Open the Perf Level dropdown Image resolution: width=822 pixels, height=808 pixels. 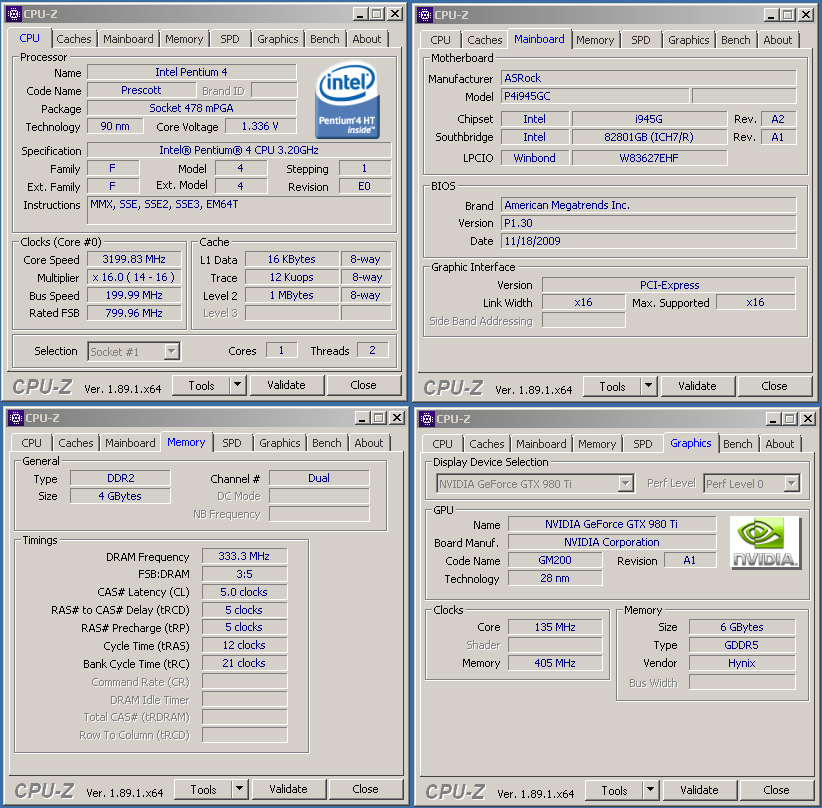[791, 484]
